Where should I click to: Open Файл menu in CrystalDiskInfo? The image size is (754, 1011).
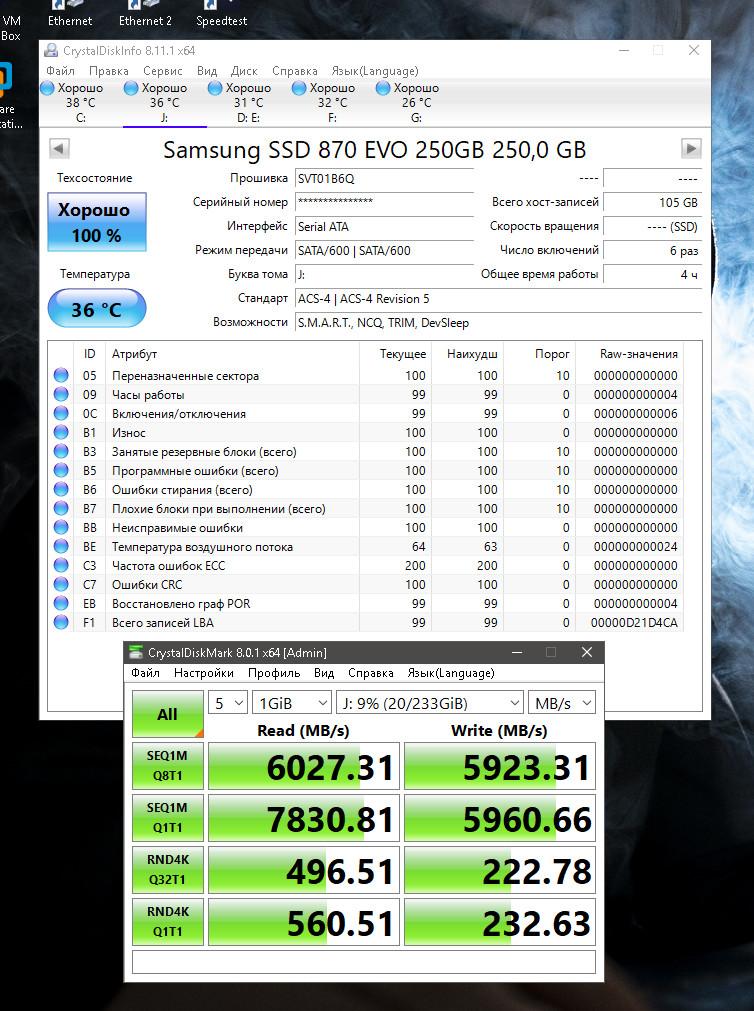60,71
